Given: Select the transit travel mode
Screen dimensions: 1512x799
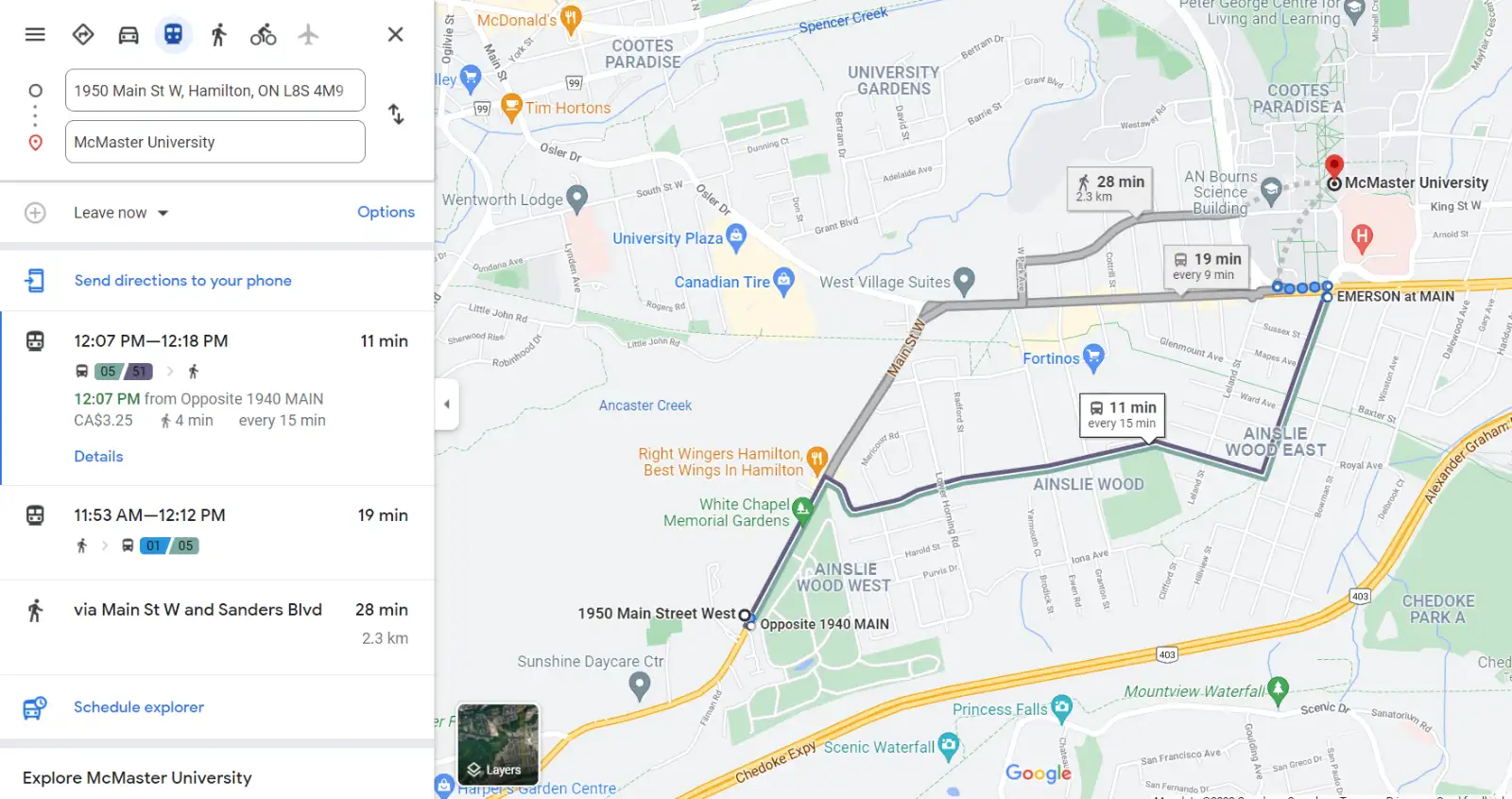Looking at the screenshot, I should coord(173,35).
